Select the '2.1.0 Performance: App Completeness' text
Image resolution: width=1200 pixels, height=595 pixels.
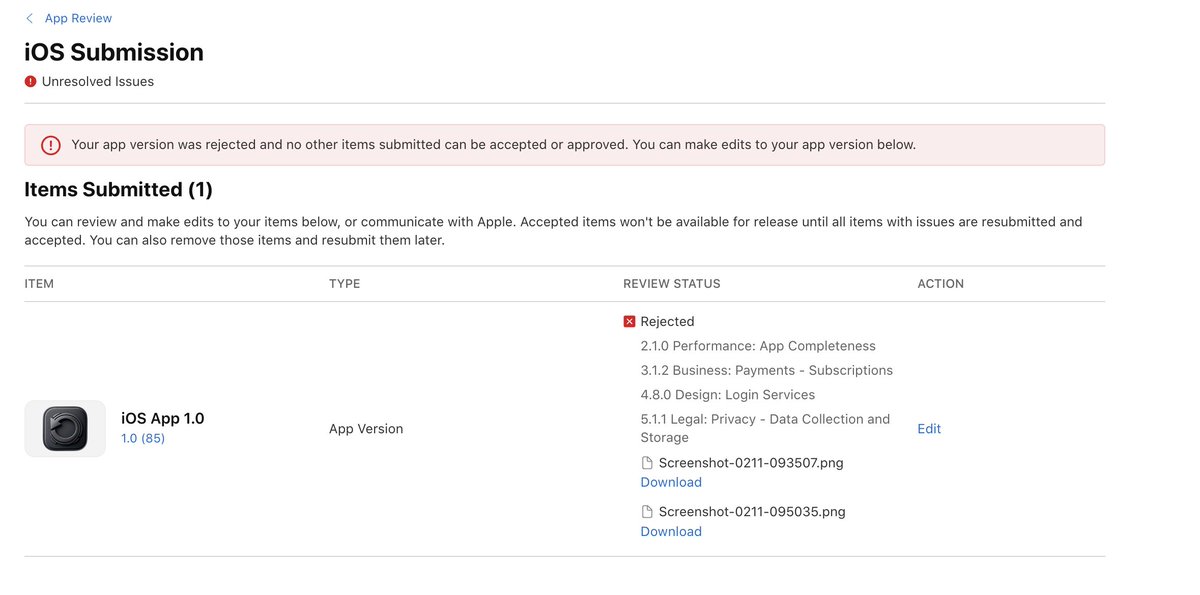758,346
